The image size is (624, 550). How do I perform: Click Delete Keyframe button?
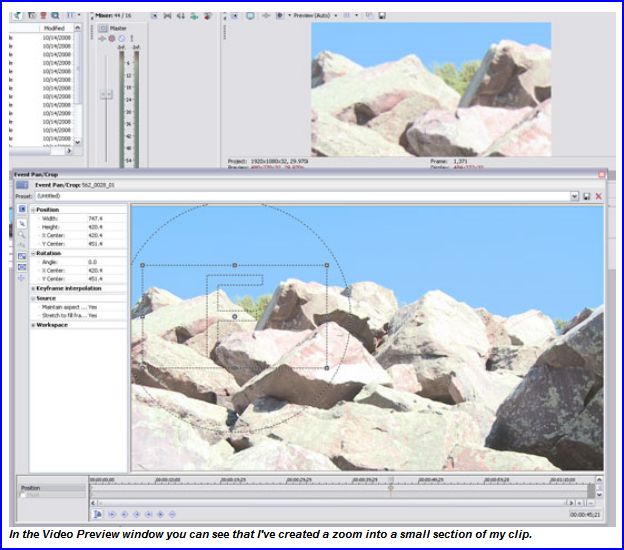point(172,515)
